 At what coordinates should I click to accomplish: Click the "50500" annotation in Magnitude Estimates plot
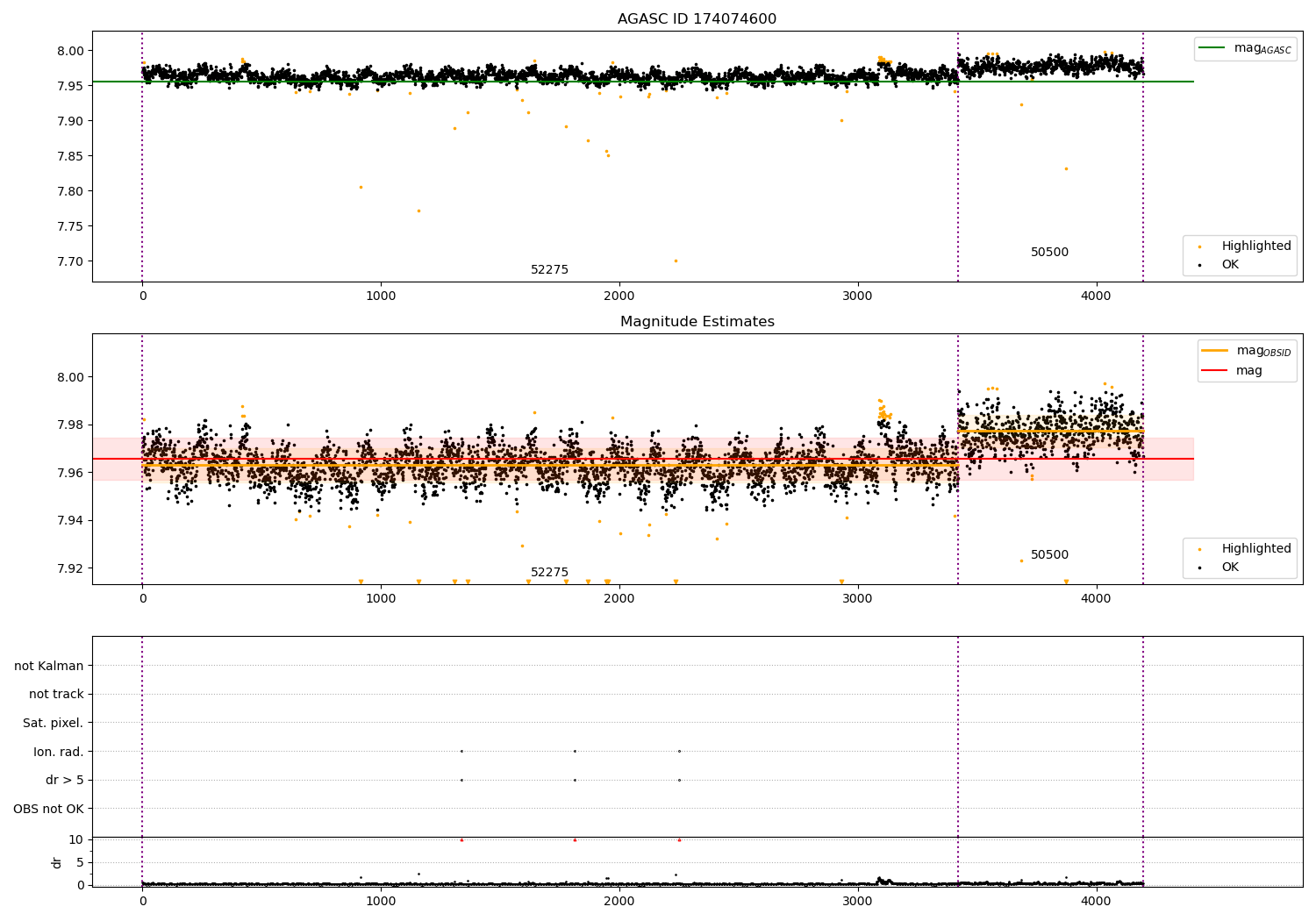1049,555
